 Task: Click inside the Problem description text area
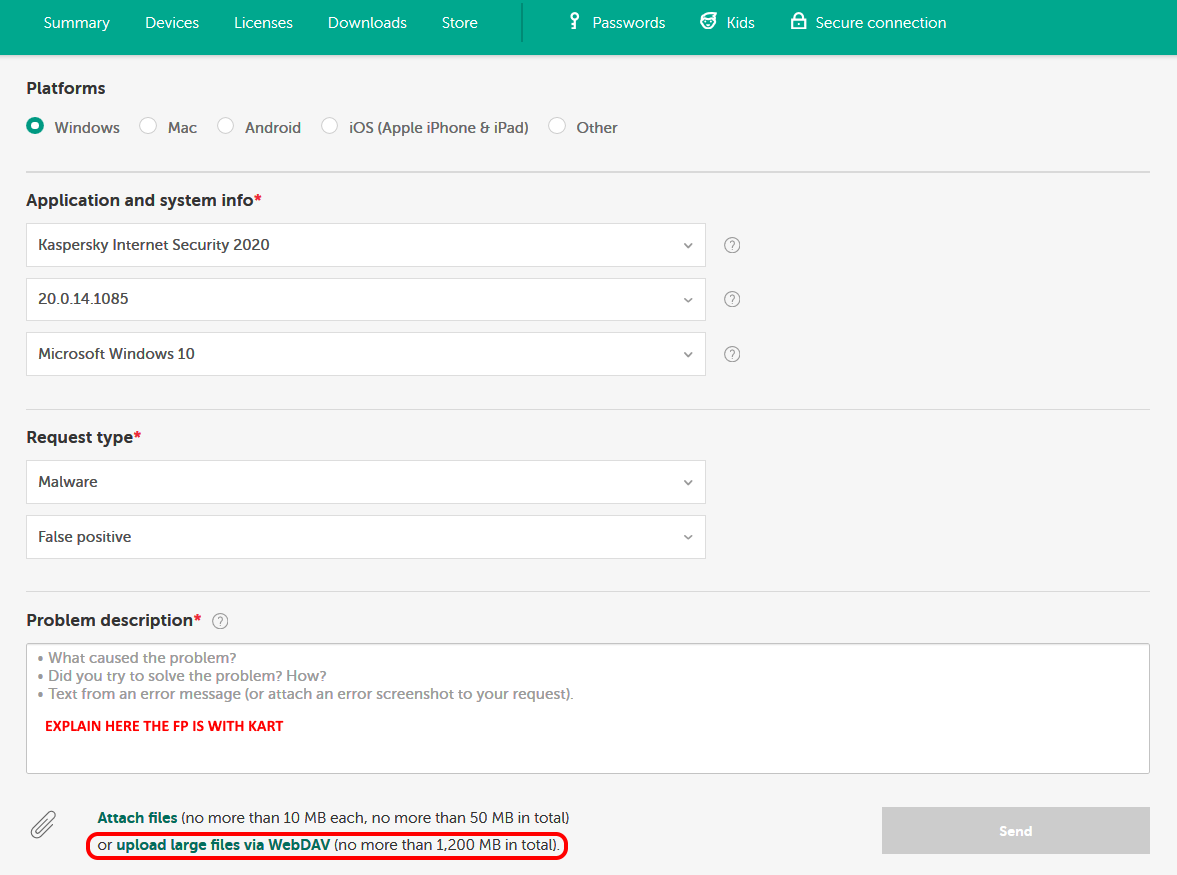588,708
